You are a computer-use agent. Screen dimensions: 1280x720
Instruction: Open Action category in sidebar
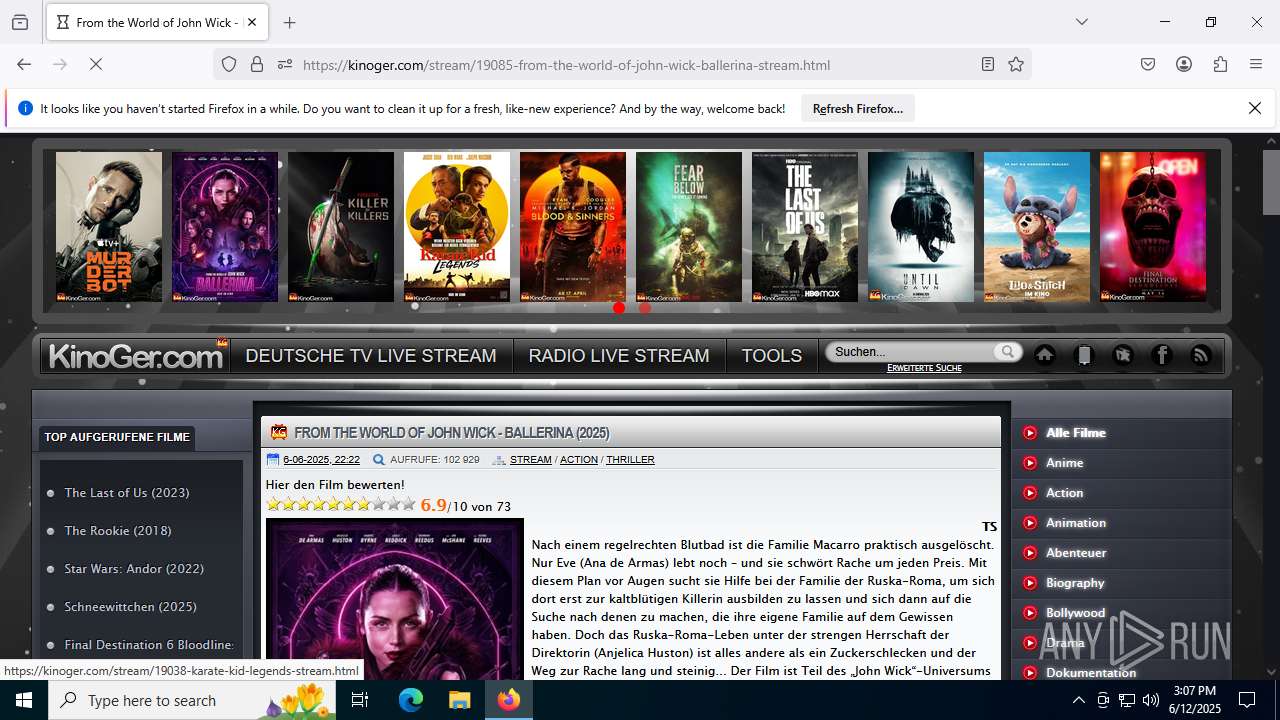click(1065, 493)
